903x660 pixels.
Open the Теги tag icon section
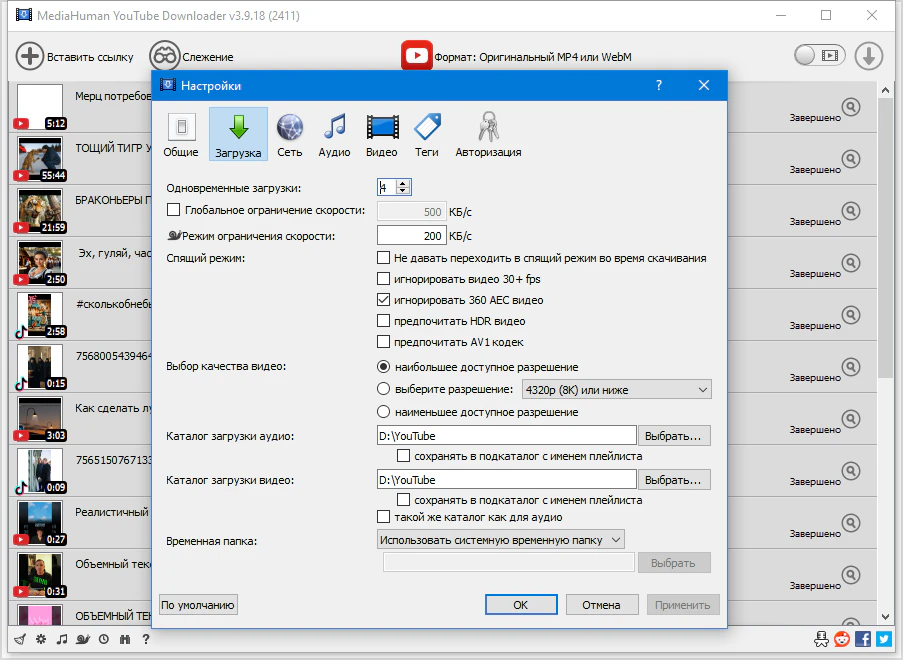[427, 134]
